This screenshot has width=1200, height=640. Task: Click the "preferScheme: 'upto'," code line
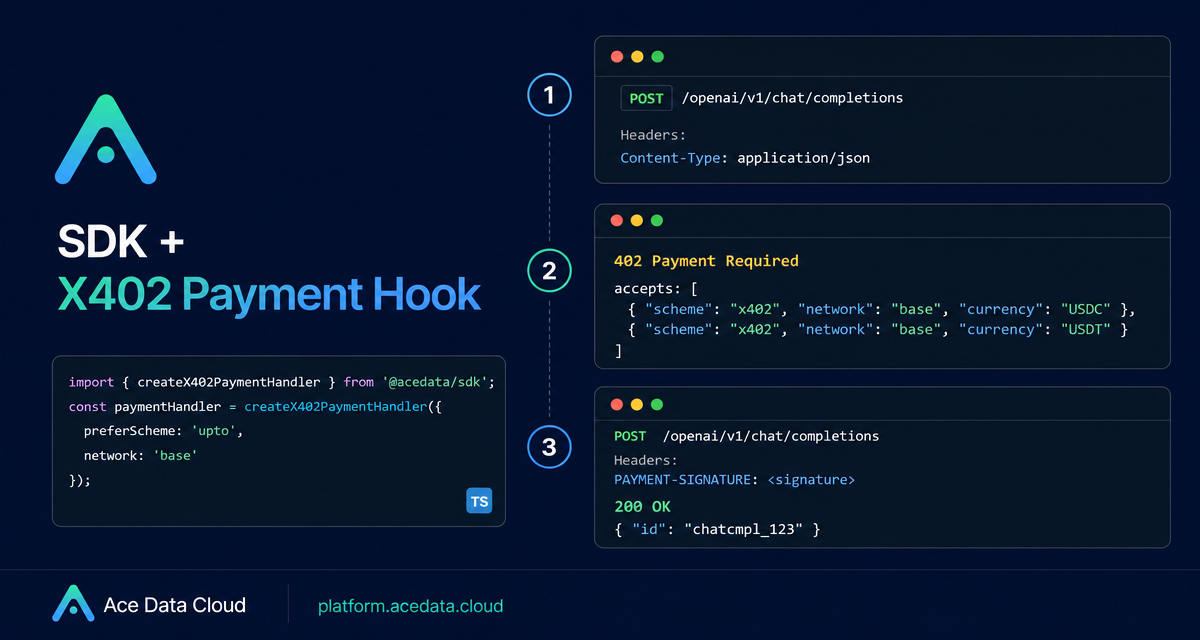(x=164, y=431)
